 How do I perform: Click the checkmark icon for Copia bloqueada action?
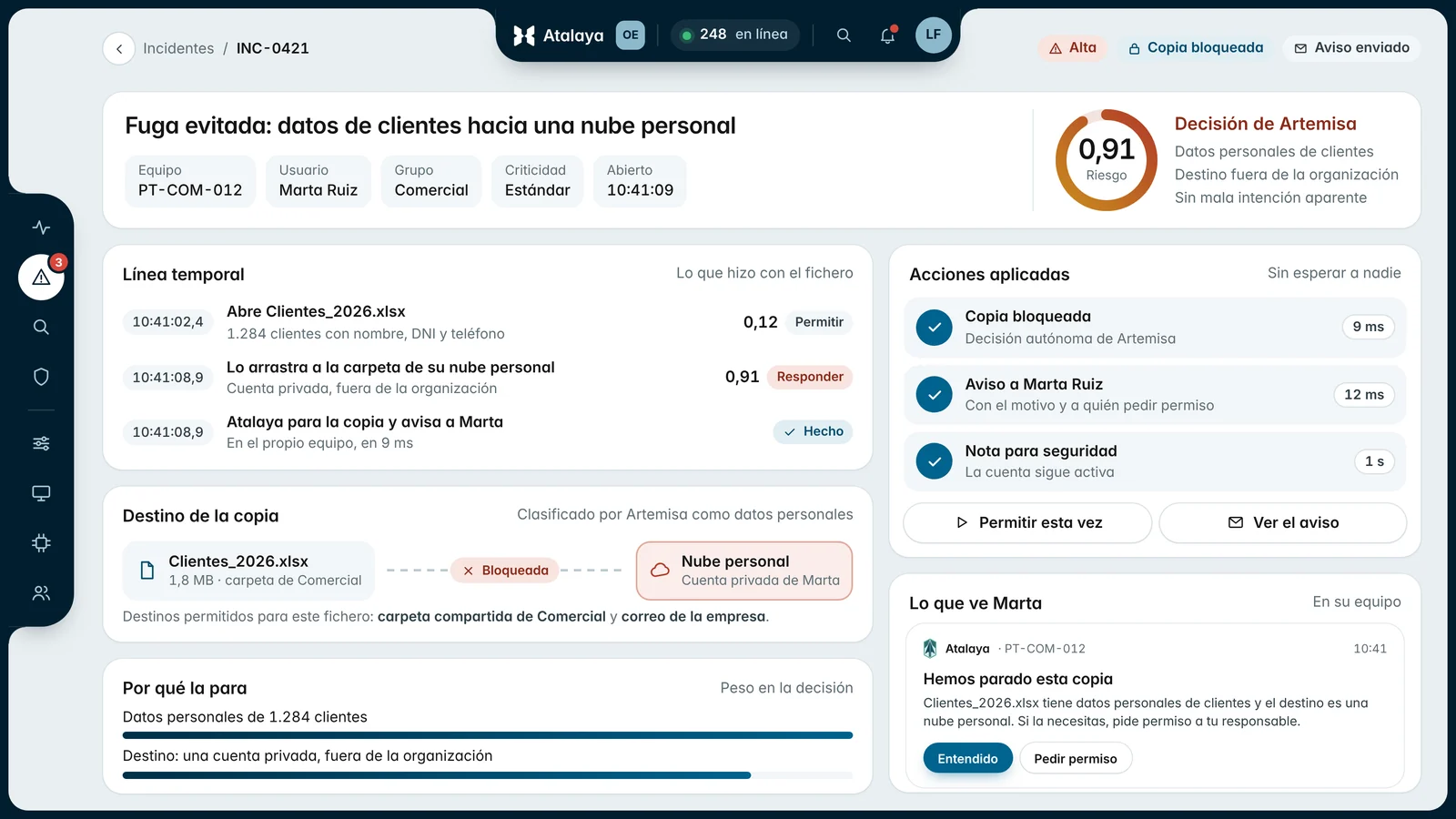coord(934,328)
